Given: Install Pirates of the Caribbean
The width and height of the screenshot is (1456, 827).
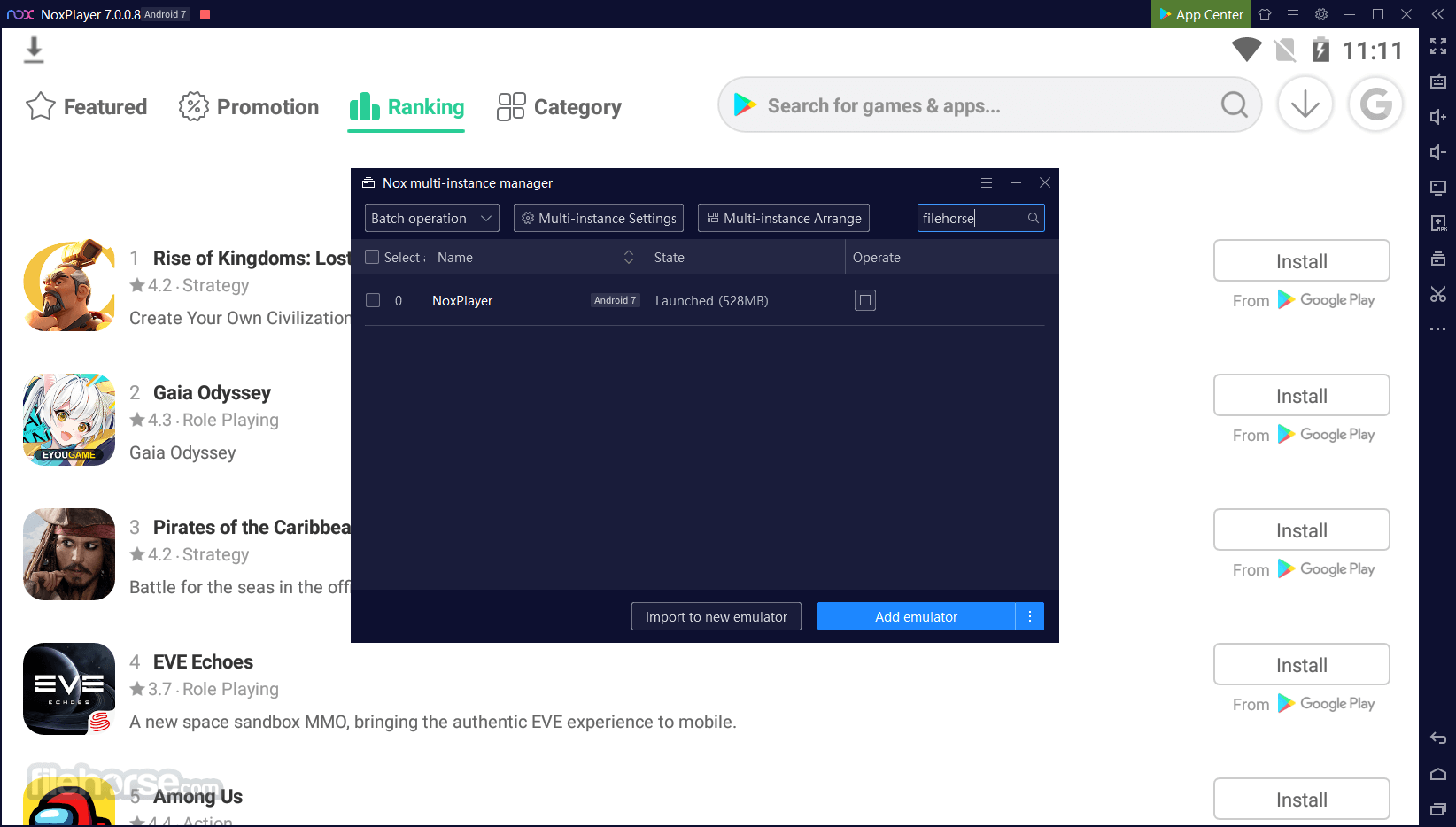Looking at the screenshot, I should click(x=1302, y=530).
